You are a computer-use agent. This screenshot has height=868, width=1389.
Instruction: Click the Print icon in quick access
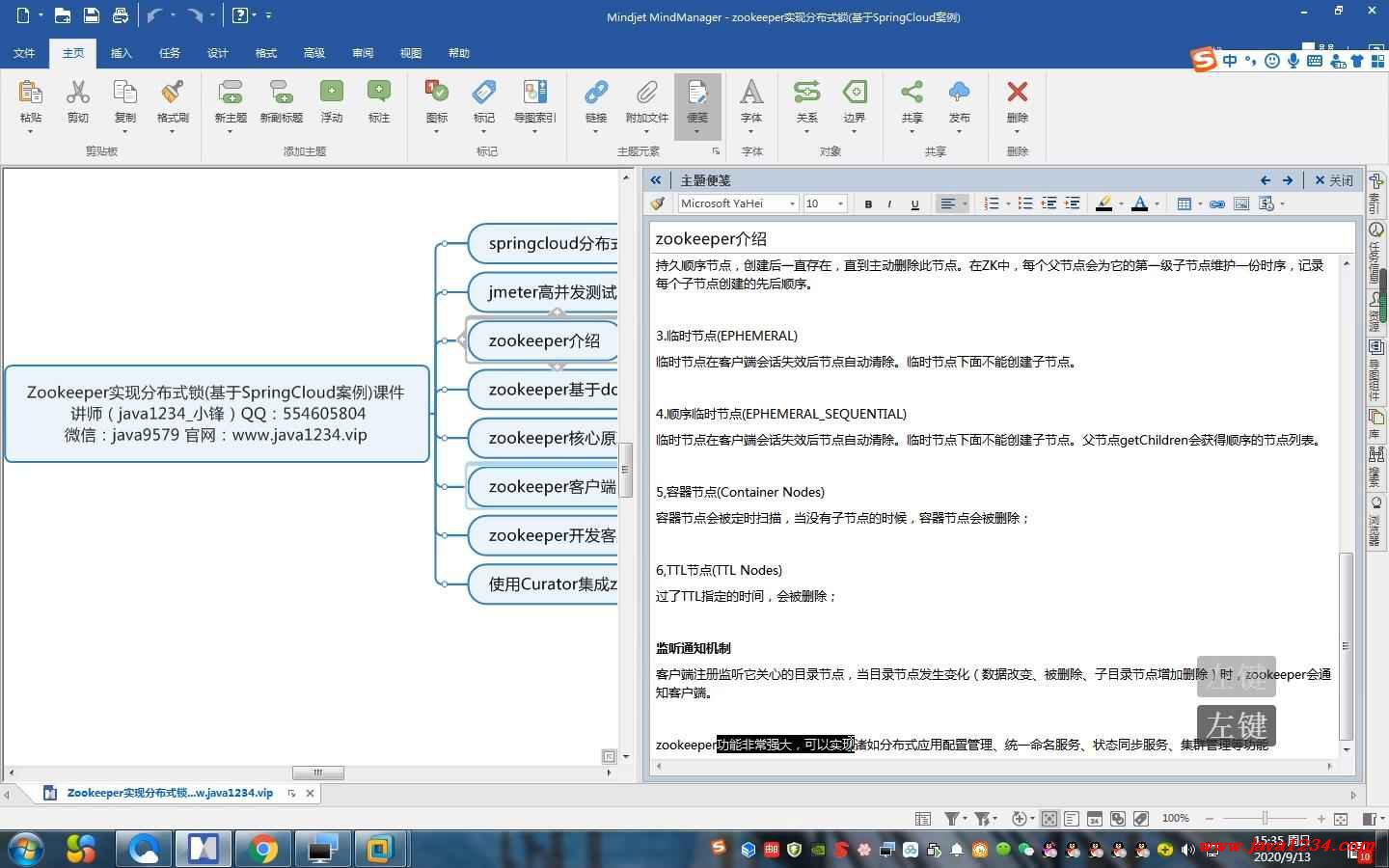[x=121, y=15]
